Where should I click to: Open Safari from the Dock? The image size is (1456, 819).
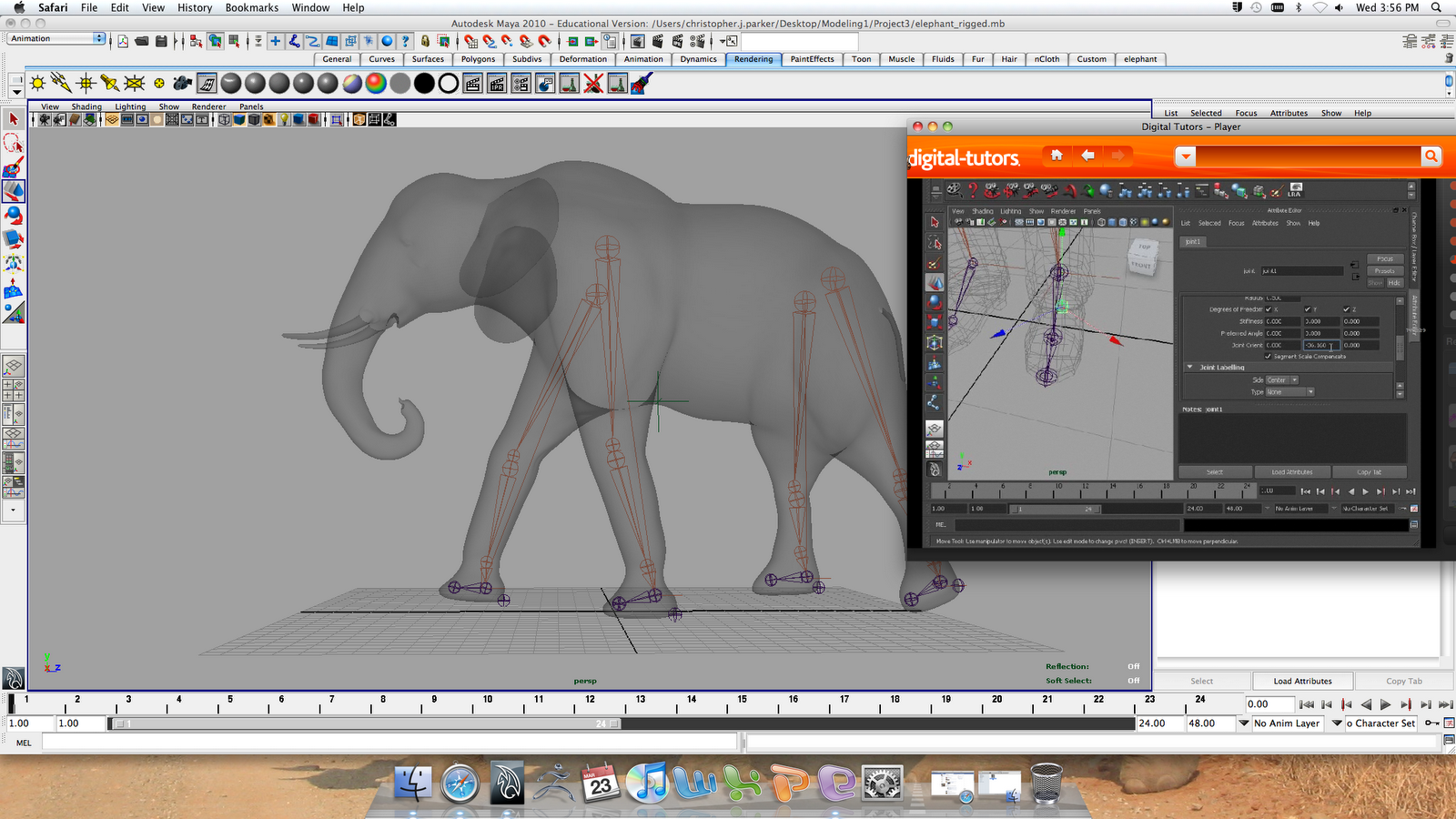pos(460,783)
